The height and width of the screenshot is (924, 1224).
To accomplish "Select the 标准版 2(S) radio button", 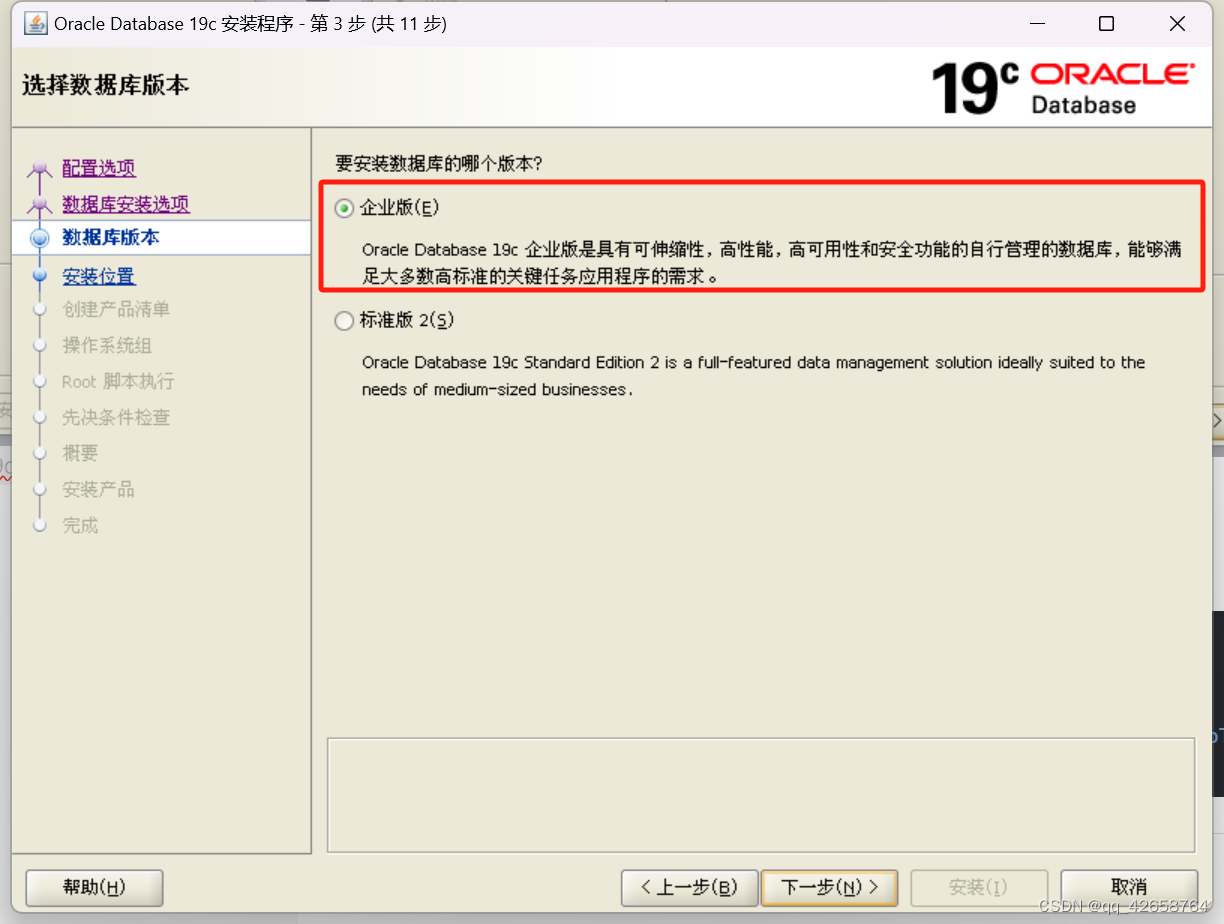I will (344, 320).
